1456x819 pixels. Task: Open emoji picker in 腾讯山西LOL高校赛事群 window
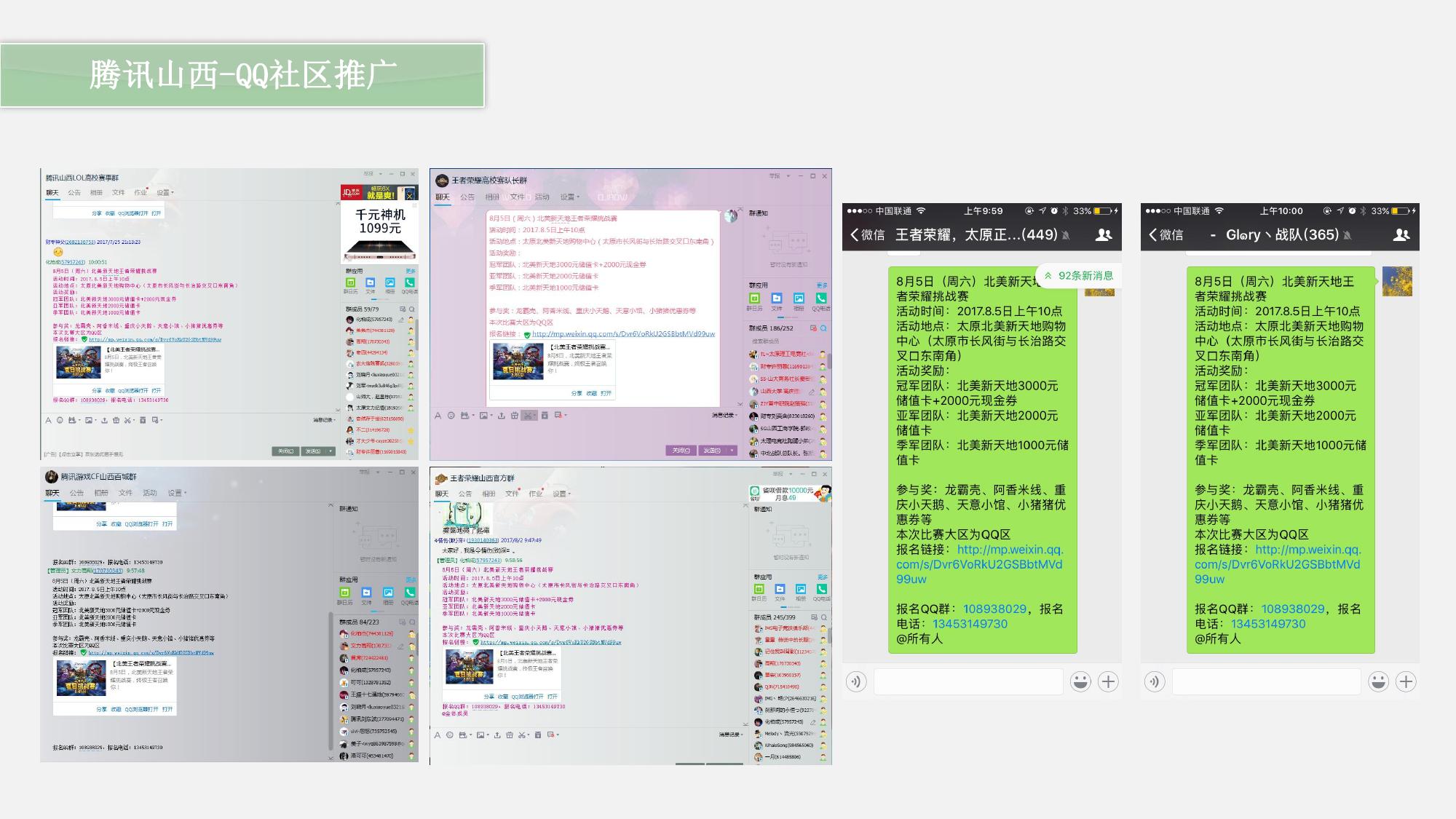point(60,420)
